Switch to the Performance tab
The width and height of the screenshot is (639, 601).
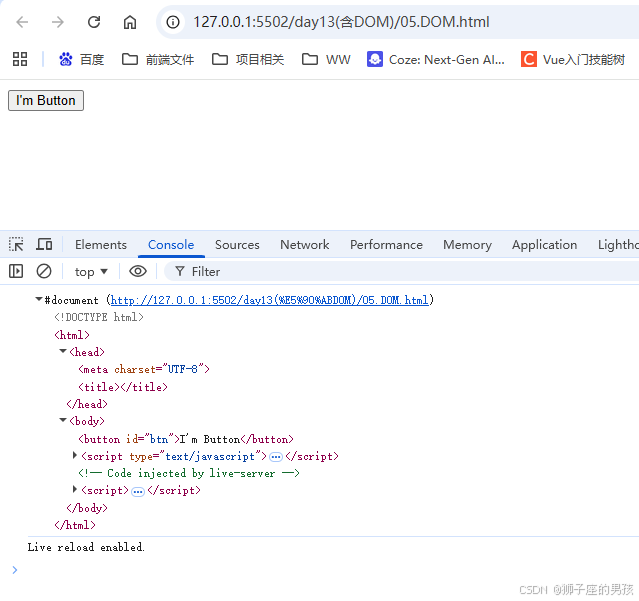[x=386, y=244]
